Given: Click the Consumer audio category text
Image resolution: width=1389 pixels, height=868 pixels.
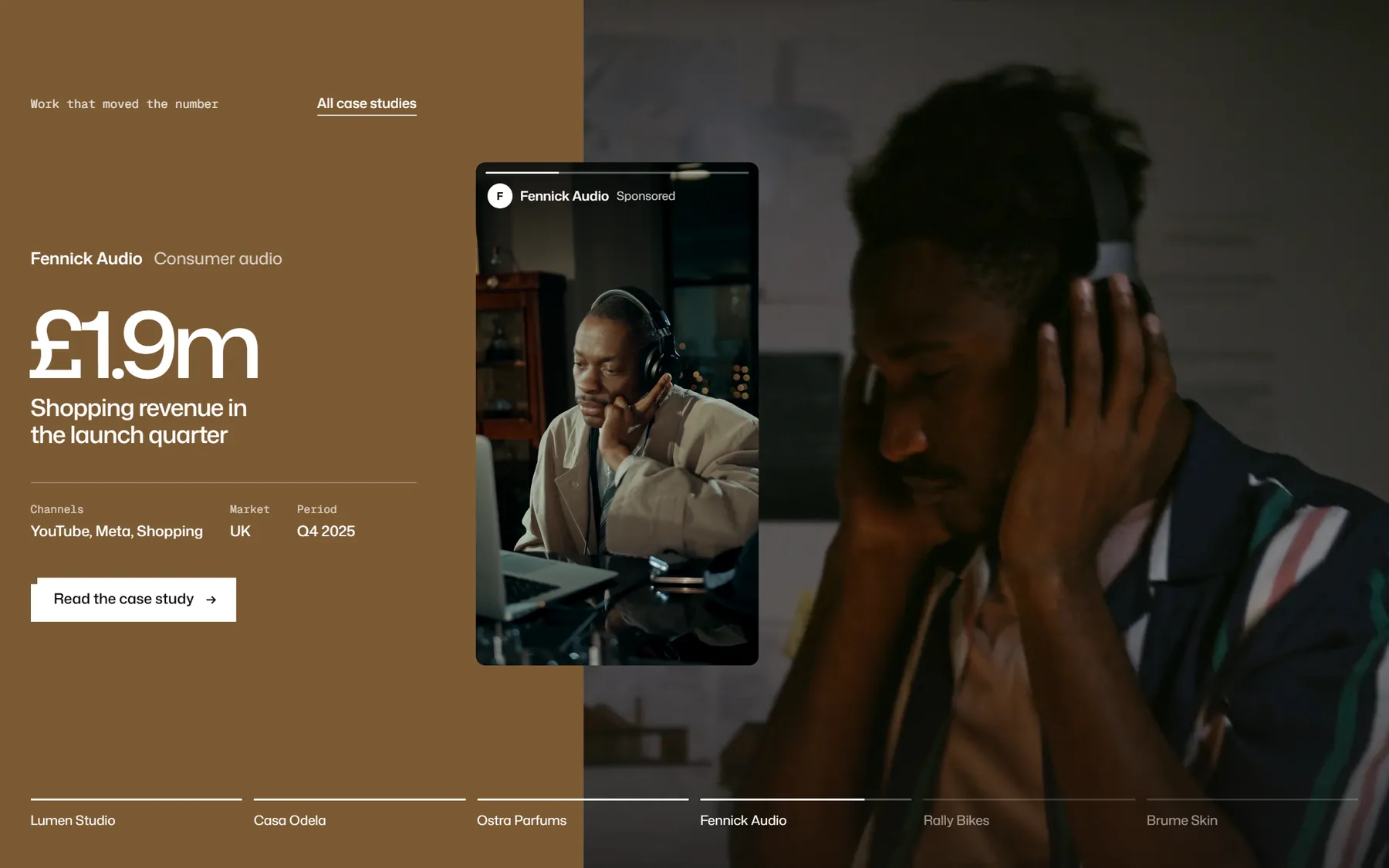Looking at the screenshot, I should [x=218, y=258].
